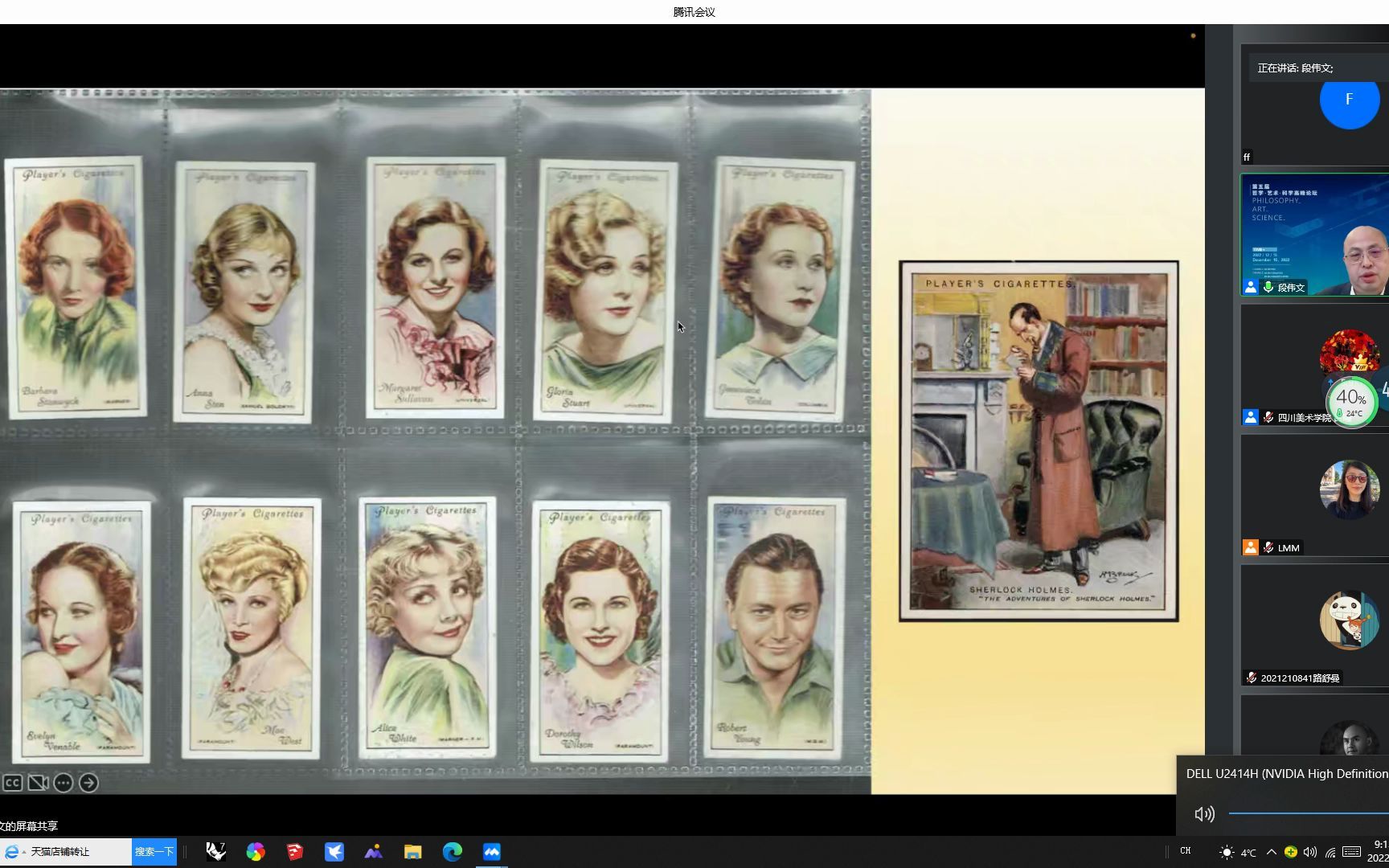The width and height of the screenshot is (1389, 868).
Task: Click the Dorothy Wilson cigarette card
Action: tap(600, 631)
